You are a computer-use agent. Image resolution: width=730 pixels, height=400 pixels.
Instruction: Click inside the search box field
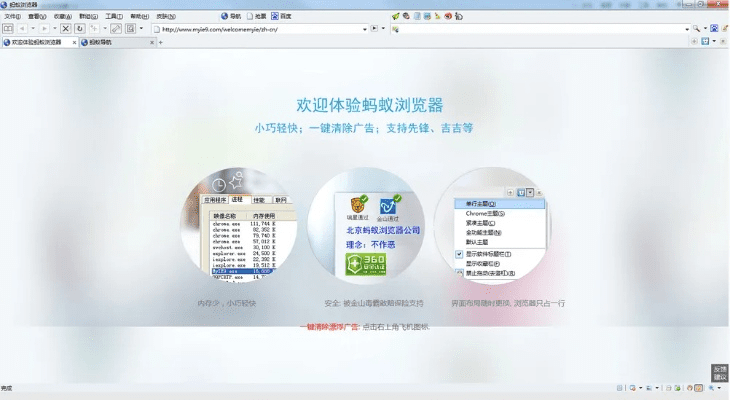(x=541, y=29)
